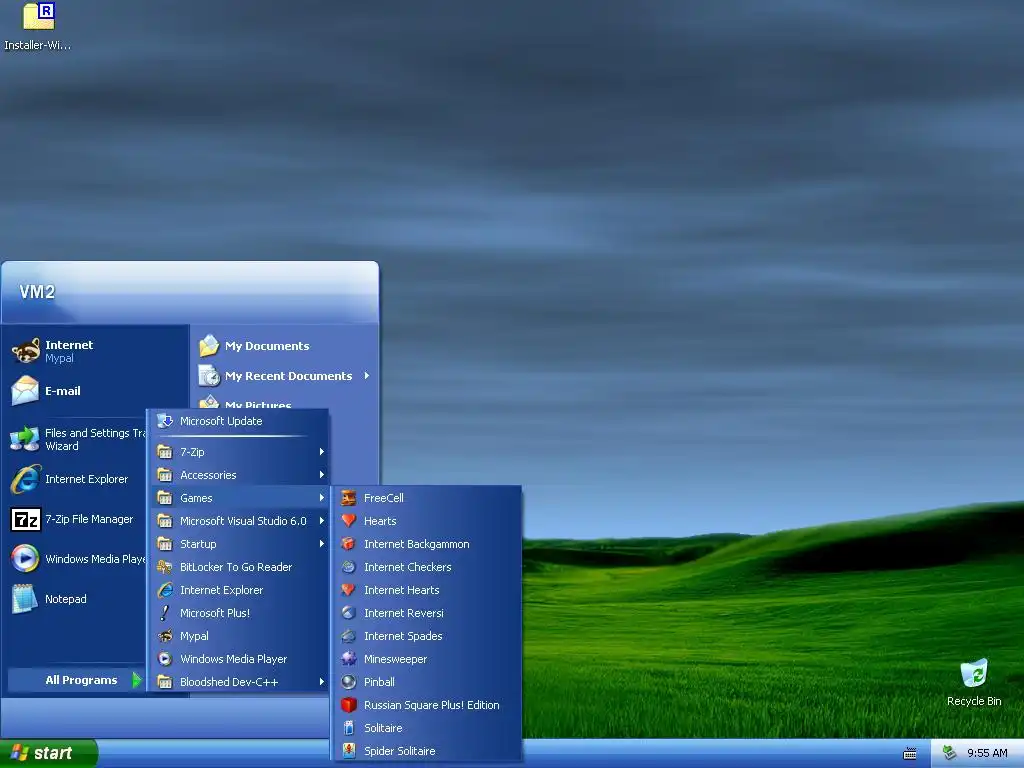Start Internet Hearts game

[x=427, y=590]
